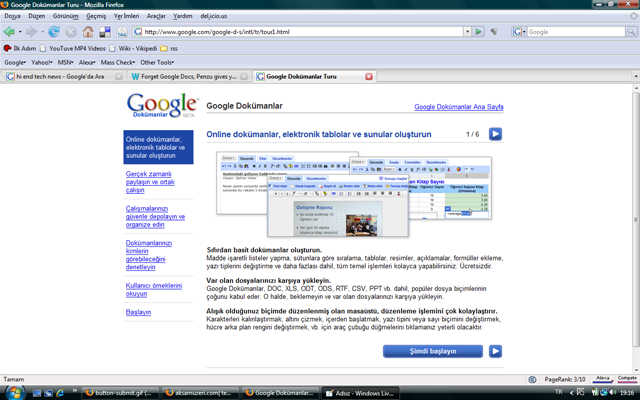
Task: Close the Google Dokümanlar Turu tab
Action: [369, 76]
